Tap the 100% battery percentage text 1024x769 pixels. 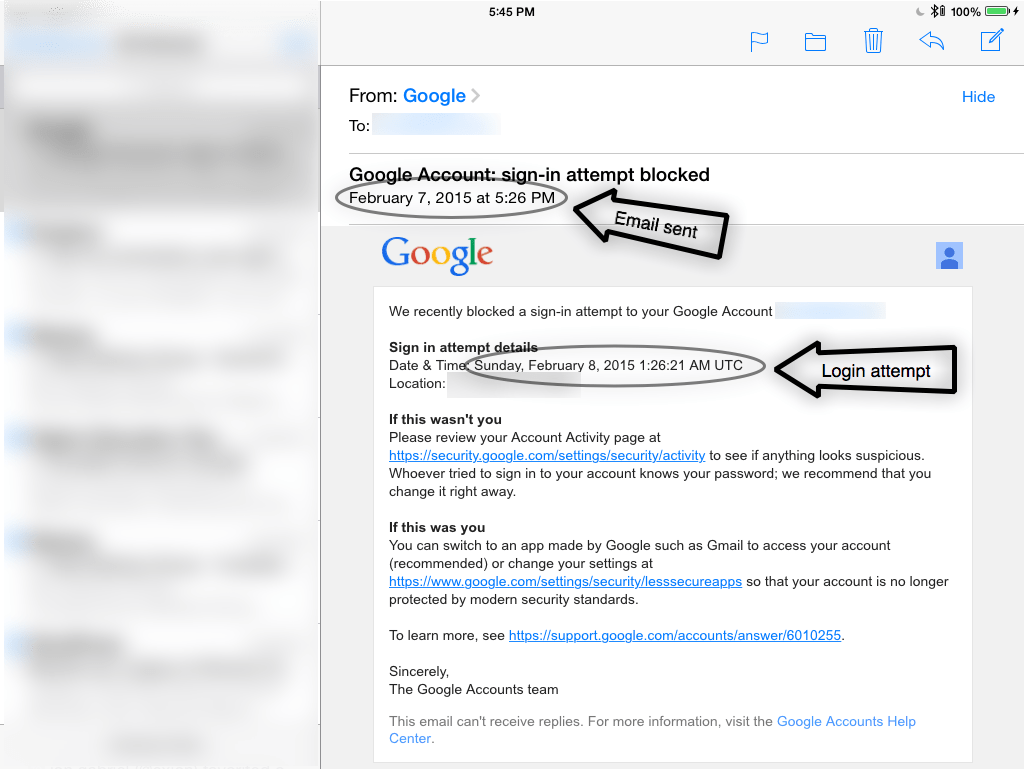(x=965, y=12)
